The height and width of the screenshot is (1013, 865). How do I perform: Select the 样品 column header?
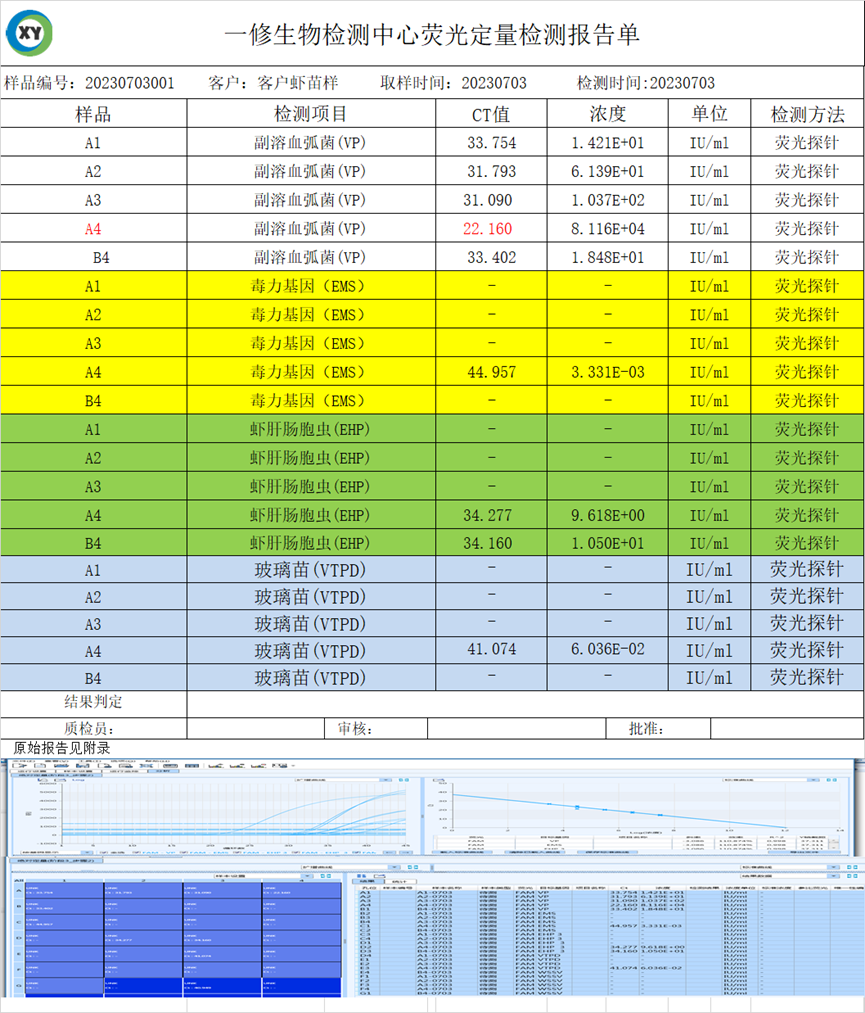tap(93, 114)
